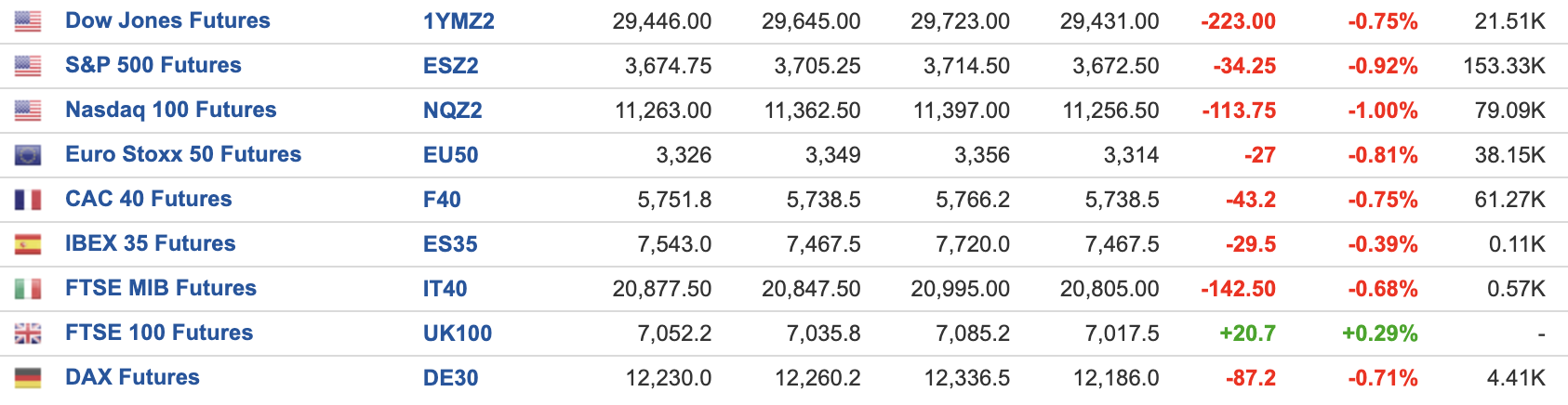This screenshot has height=405, width=1568.
Task: Click the 1YMZ2 contract symbol
Action: (458, 21)
